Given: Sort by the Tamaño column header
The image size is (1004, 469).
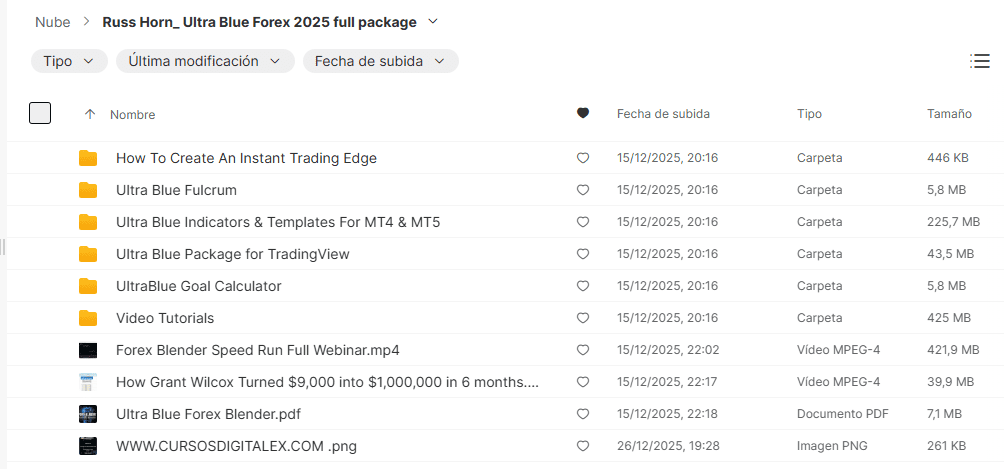Looking at the screenshot, I should pos(949,114).
